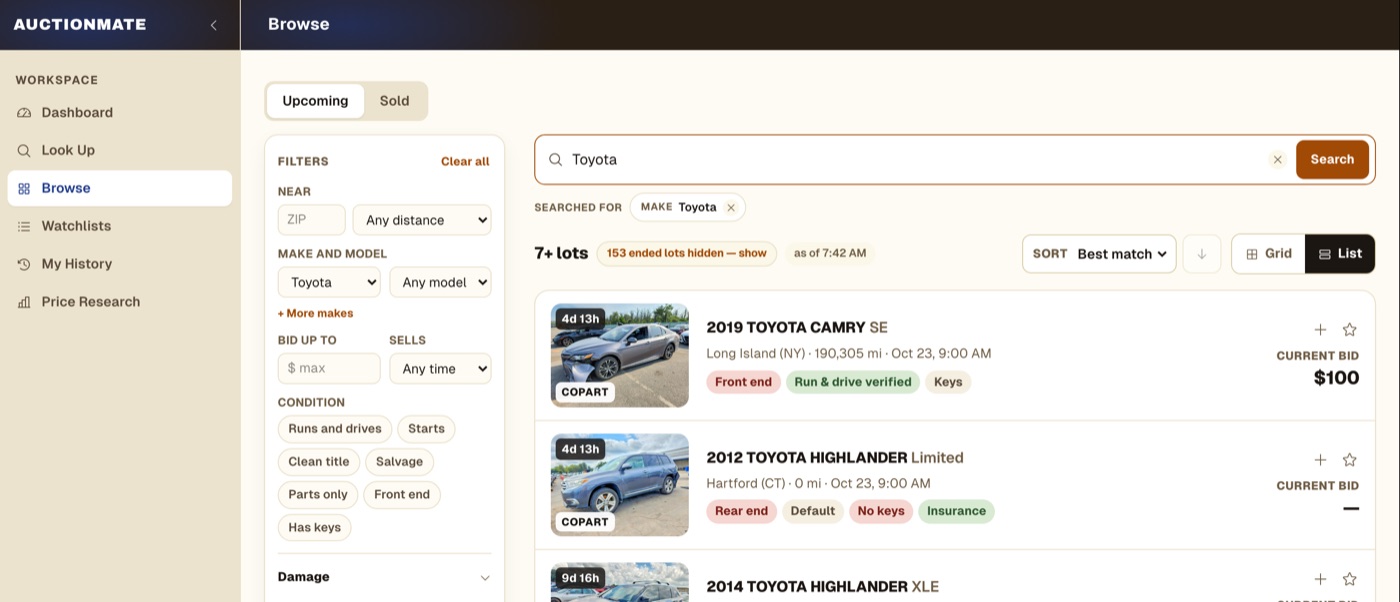Open the Toyota make dropdown
The width and height of the screenshot is (1400, 602).
pos(329,282)
